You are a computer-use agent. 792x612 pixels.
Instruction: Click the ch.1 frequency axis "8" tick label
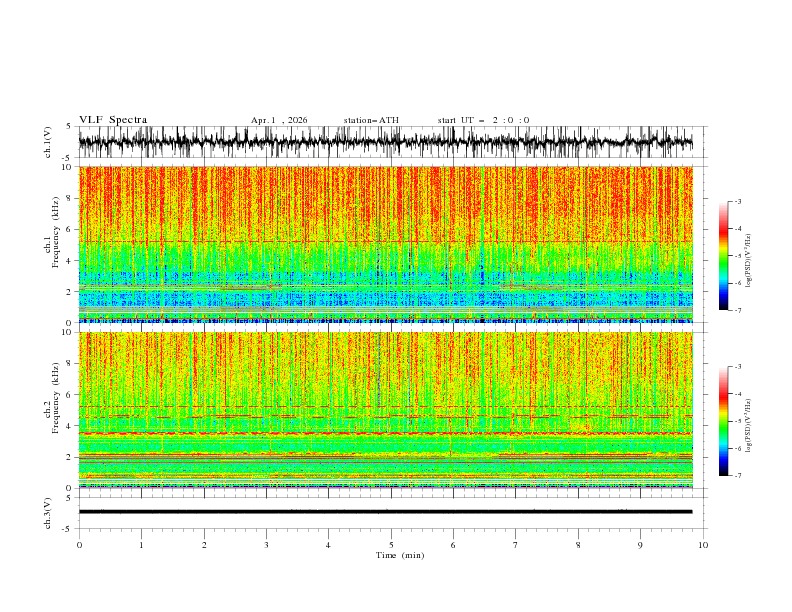point(70,198)
